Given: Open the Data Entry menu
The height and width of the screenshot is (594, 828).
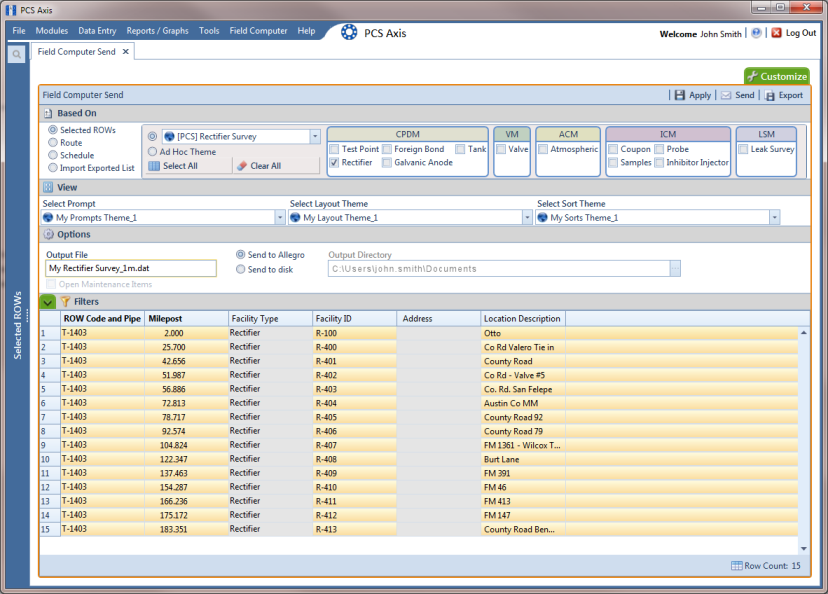Looking at the screenshot, I should [97, 31].
